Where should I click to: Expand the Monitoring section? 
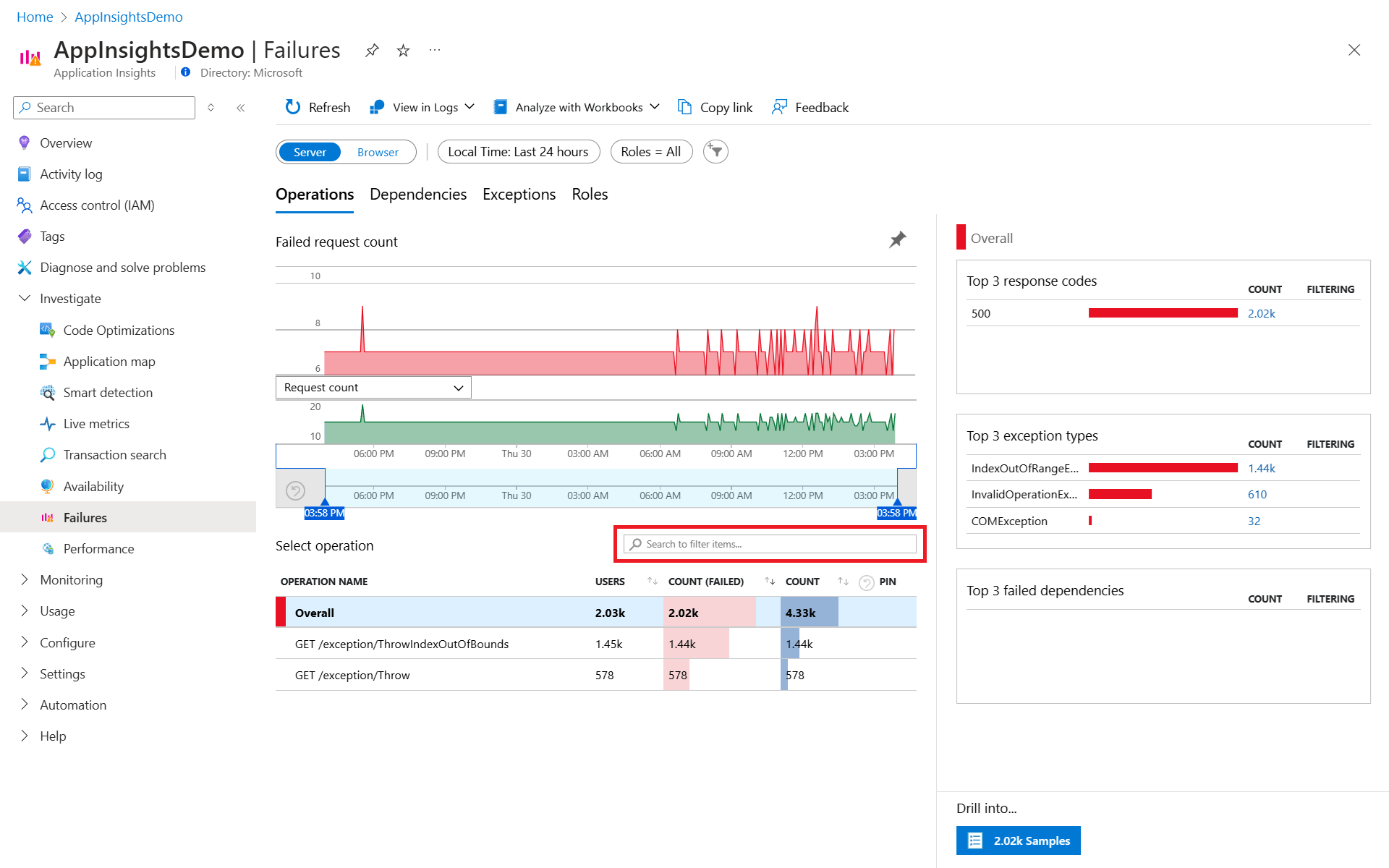[x=71, y=579]
